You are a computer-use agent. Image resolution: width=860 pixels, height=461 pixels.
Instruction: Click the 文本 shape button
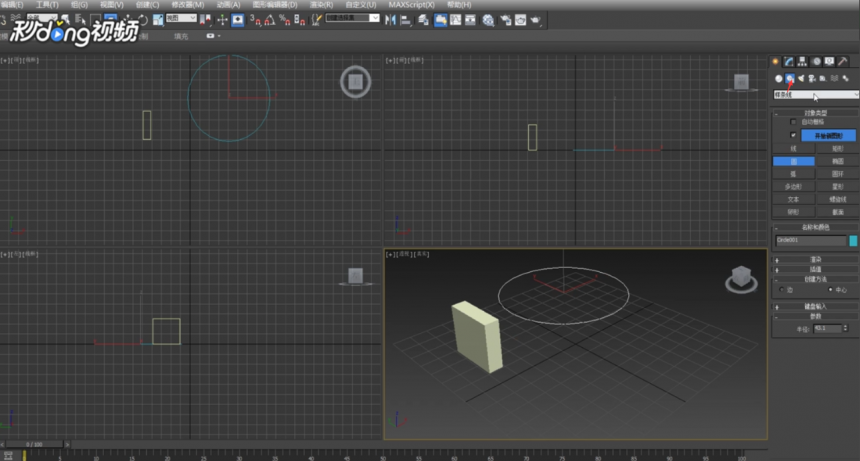(794, 199)
